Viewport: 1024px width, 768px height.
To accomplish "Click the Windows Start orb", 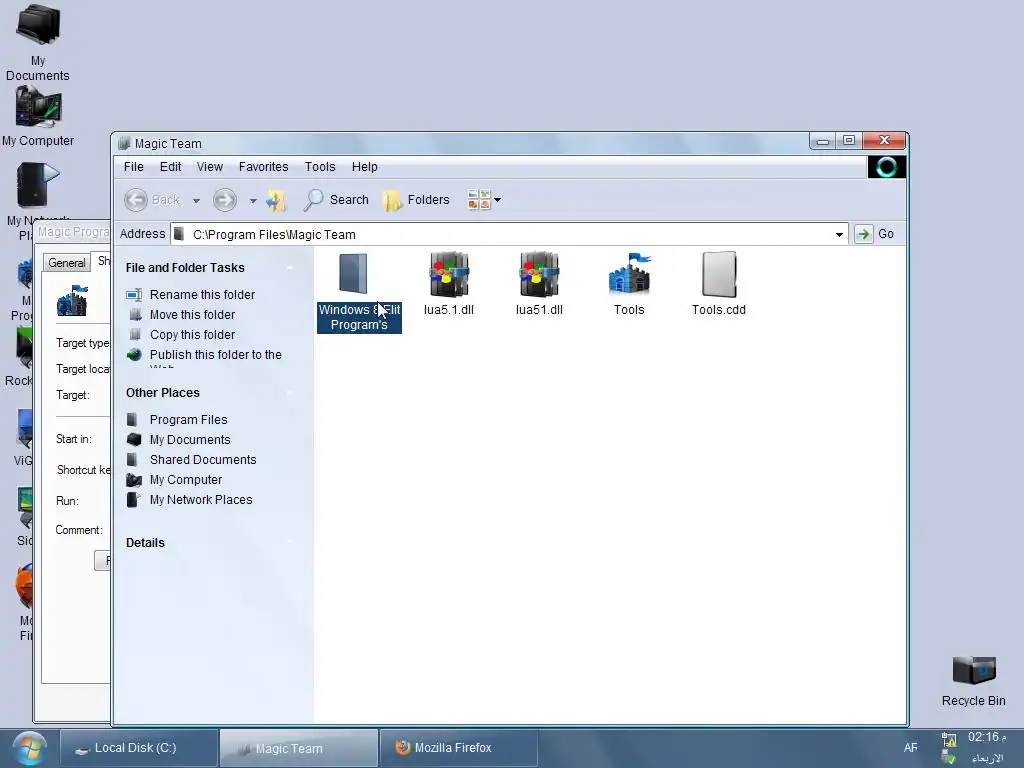I will 29,748.
